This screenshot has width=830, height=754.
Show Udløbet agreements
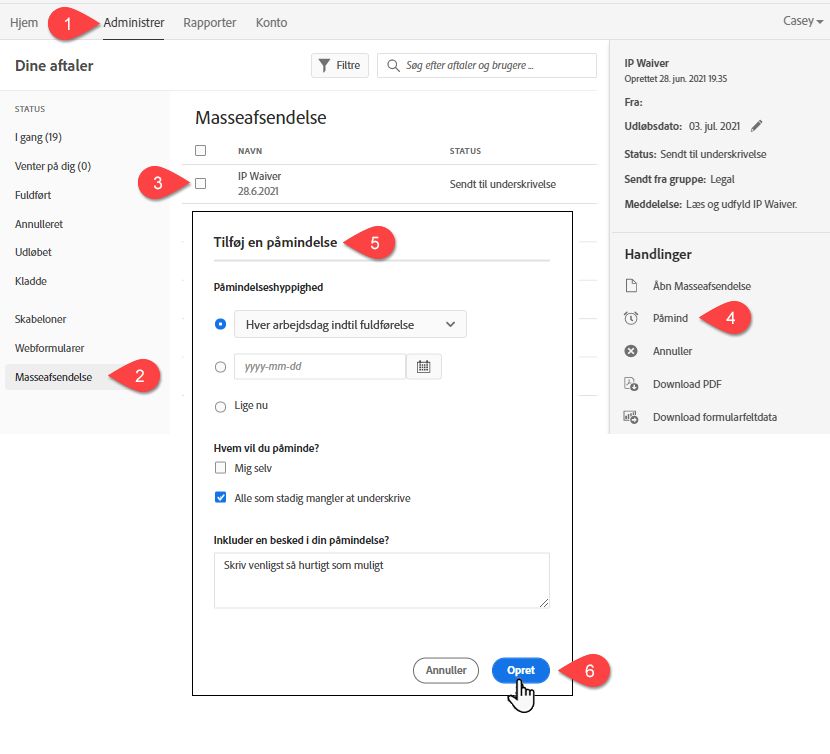[x=33, y=252]
